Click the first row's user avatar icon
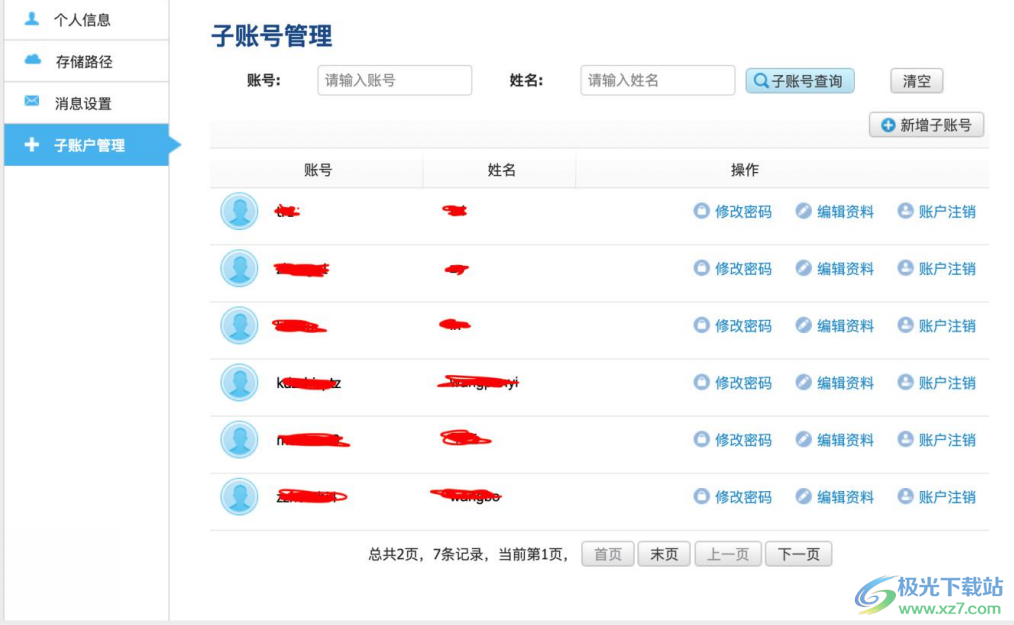The width and height of the screenshot is (1014, 625). 239,211
